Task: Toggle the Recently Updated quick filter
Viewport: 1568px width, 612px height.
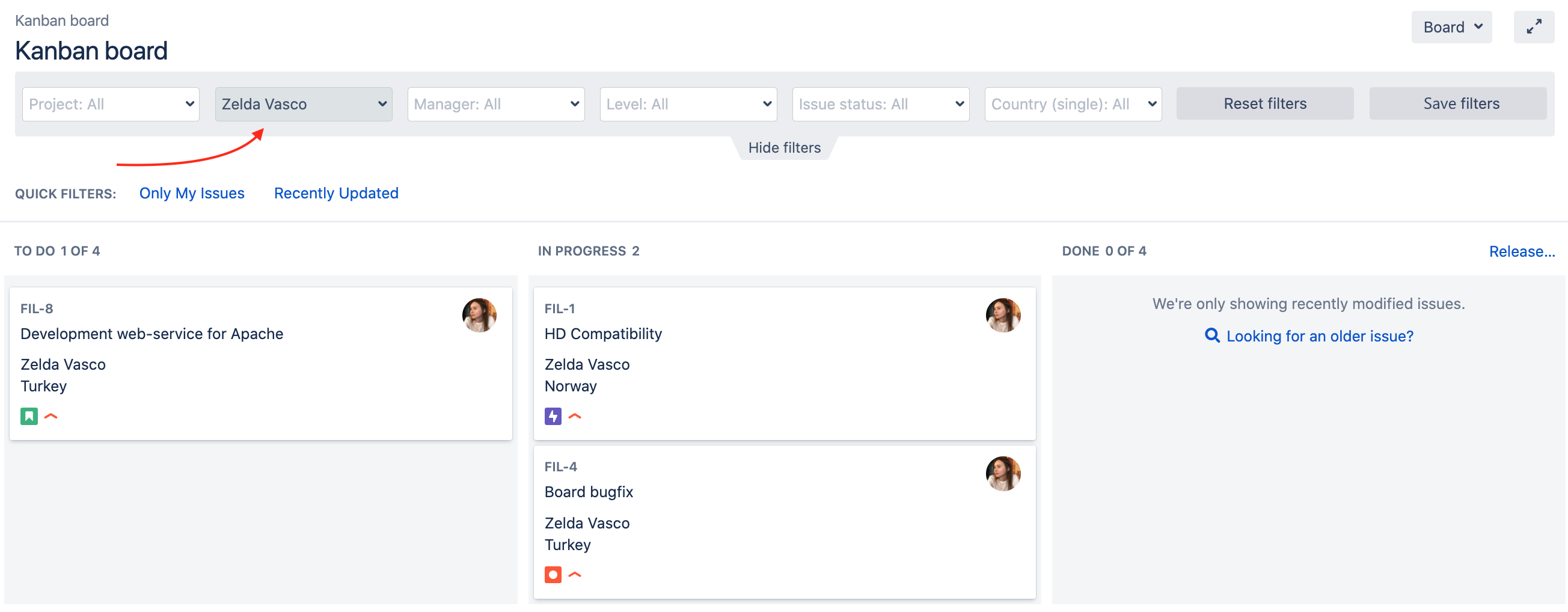Action: (x=336, y=193)
